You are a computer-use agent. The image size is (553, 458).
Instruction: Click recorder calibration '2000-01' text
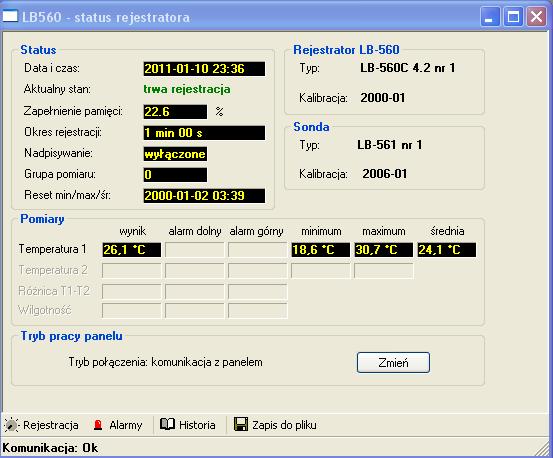(x=383, y=98)
